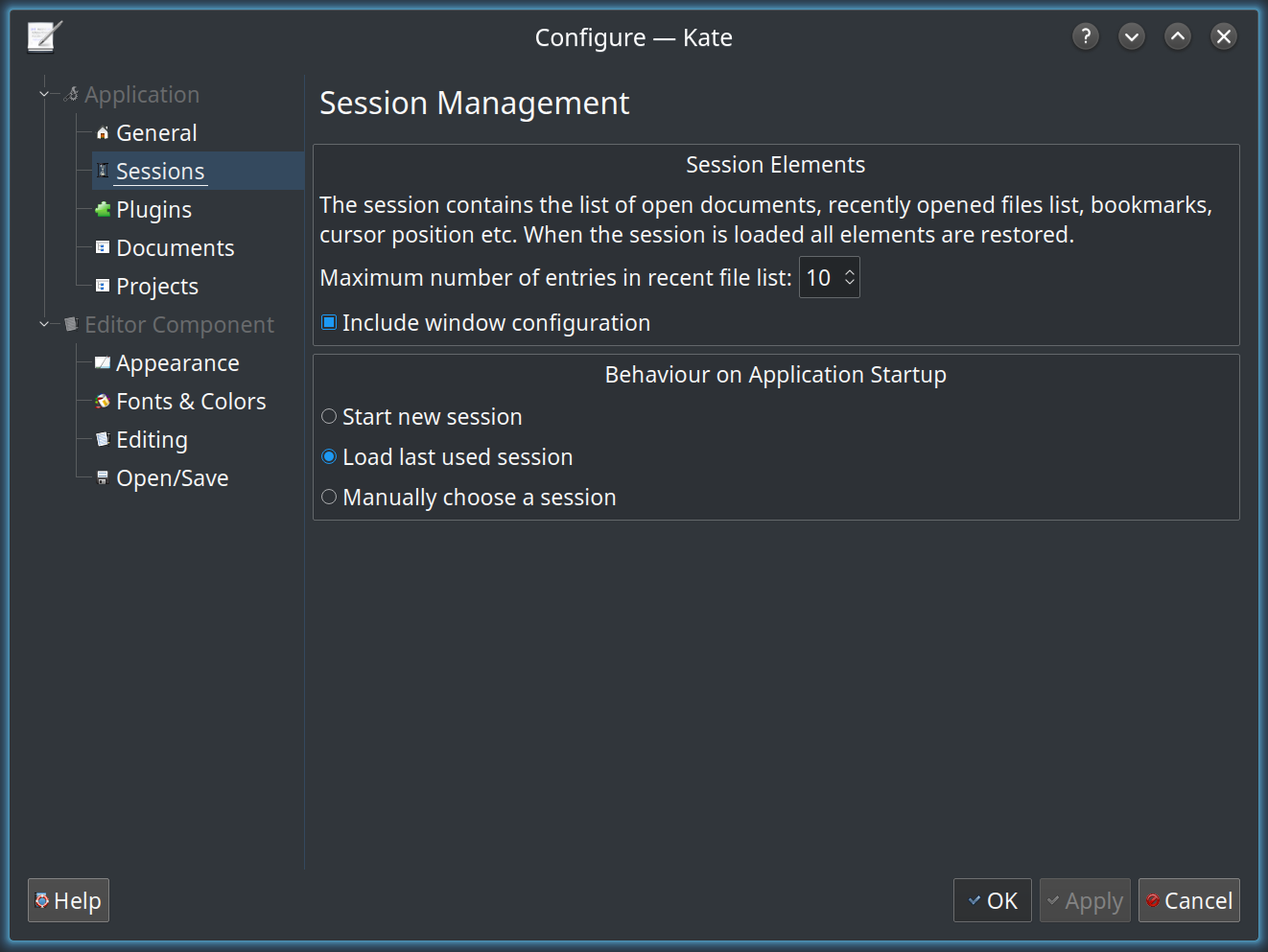Click the house icon beside General
Image resolution: width=1268 pixels, height=952 pixels.
(x=103, y=133)
